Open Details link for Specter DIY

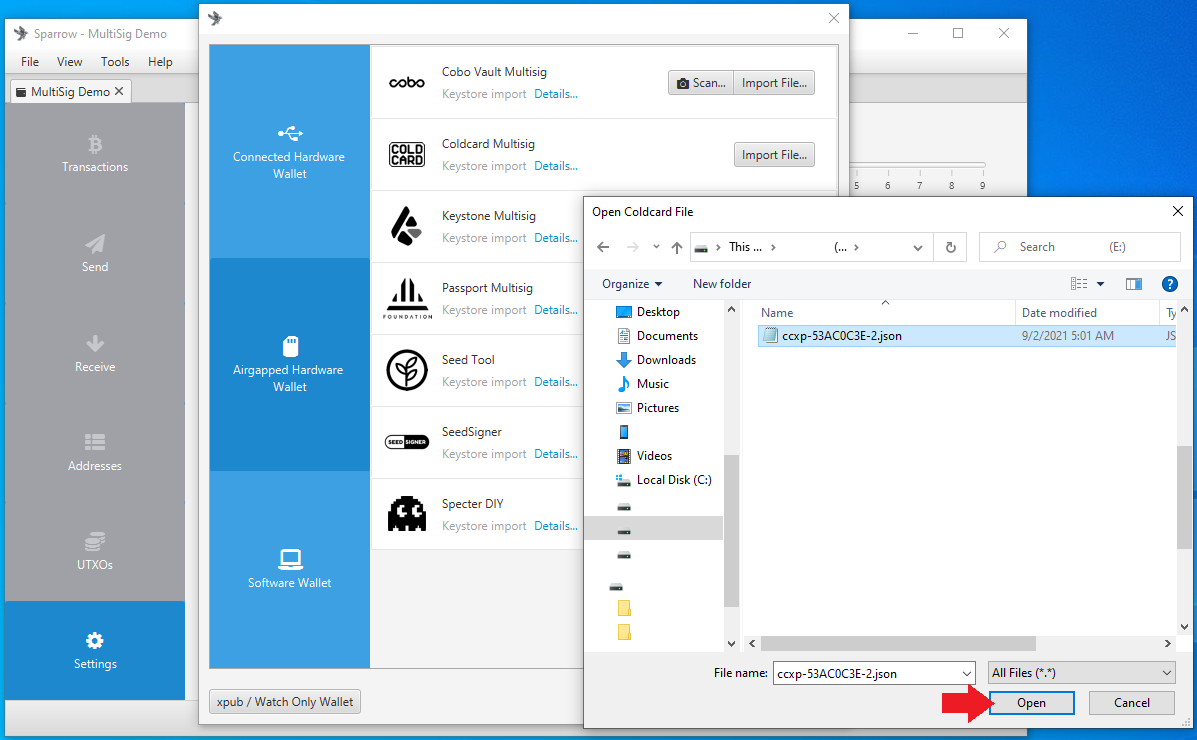[x=556, y=525]
